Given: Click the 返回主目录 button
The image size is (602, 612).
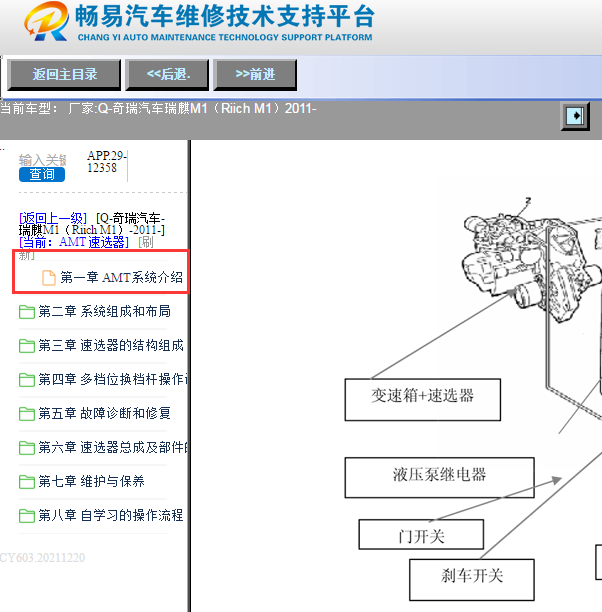Looking at the screenshot, I should click(64, 75).
